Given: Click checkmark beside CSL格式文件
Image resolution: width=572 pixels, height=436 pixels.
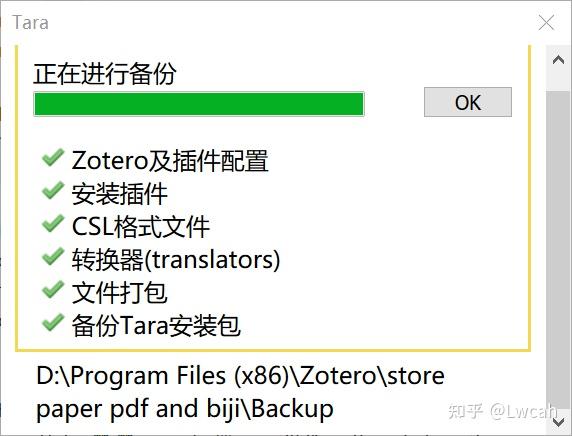Looking at the screenshot, I should (53, 223).
